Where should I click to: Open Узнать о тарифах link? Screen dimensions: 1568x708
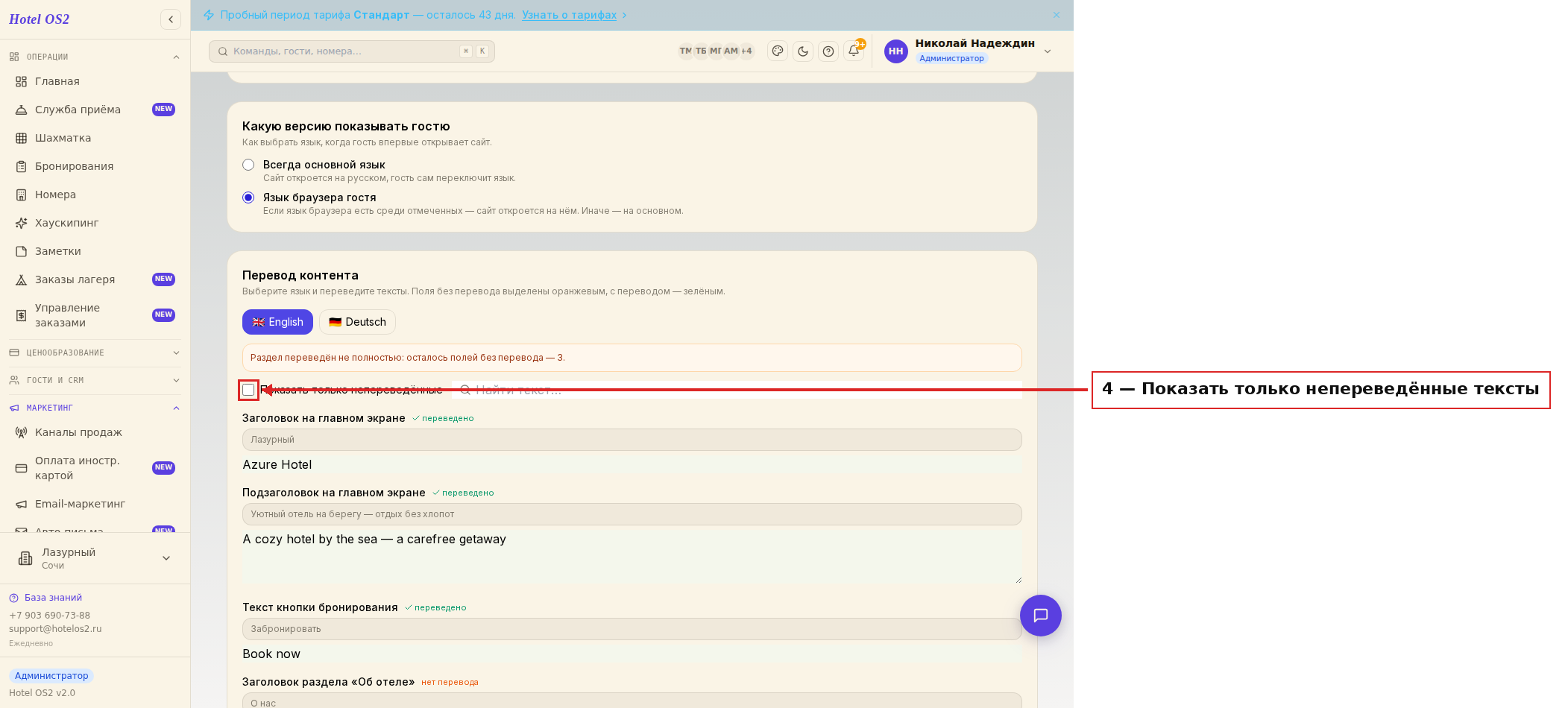point(569,15)
